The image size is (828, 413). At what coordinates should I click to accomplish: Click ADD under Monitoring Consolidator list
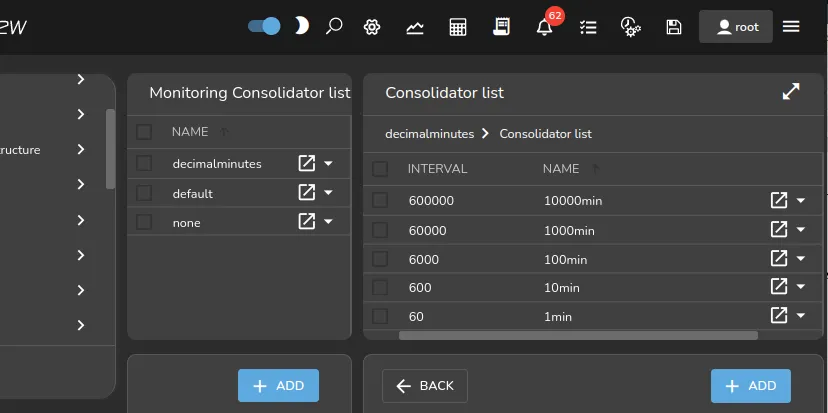tap(278, 386)
